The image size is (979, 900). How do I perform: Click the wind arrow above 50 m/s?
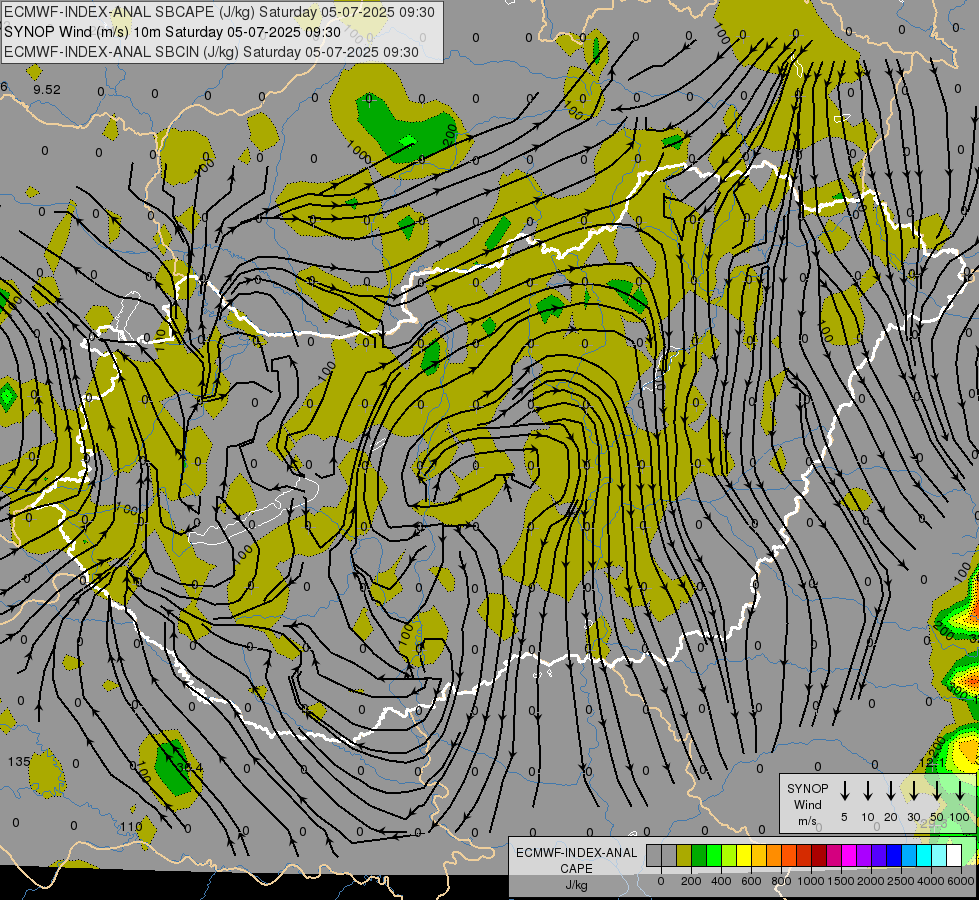click(x=937, y=790)
